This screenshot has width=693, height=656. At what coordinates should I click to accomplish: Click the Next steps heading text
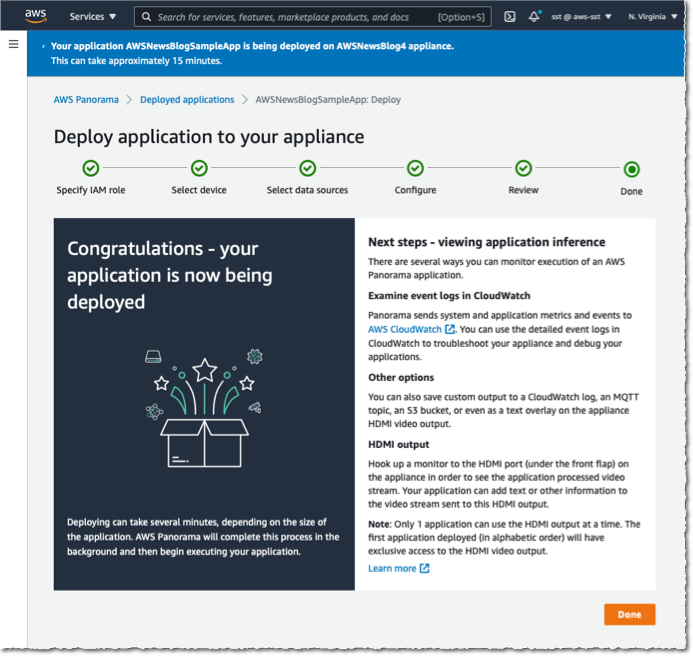tap(487, 242)
